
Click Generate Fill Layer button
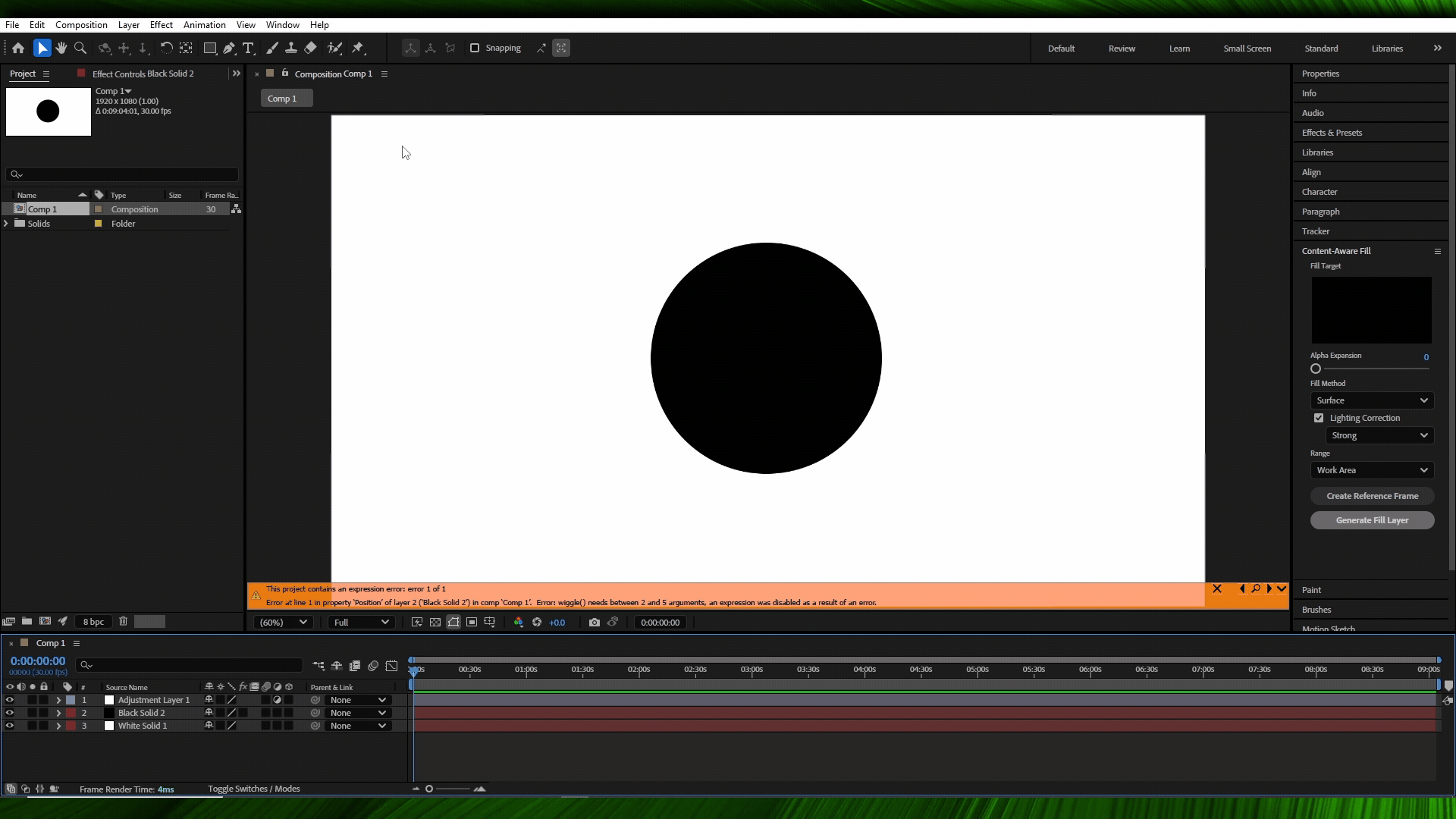click(x=1373, y=520)
